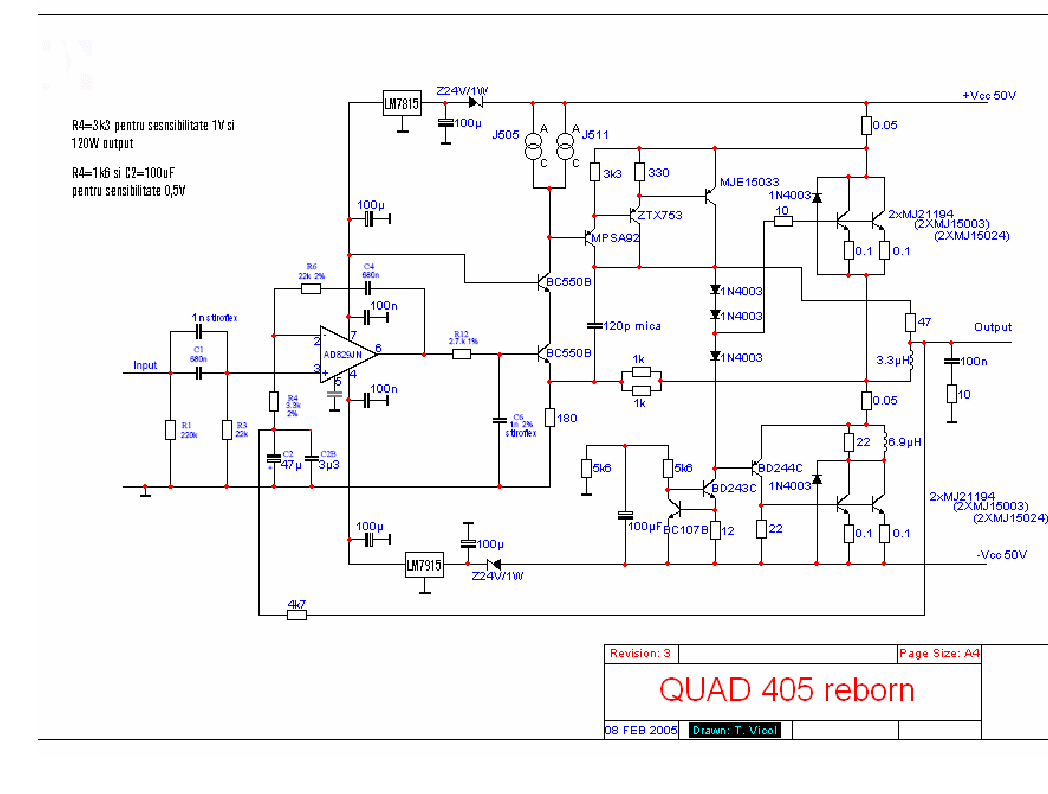Click the ZTX753 transistor symbol
The height and width of the screenshot is (794, 1048).
click(635, 215)
